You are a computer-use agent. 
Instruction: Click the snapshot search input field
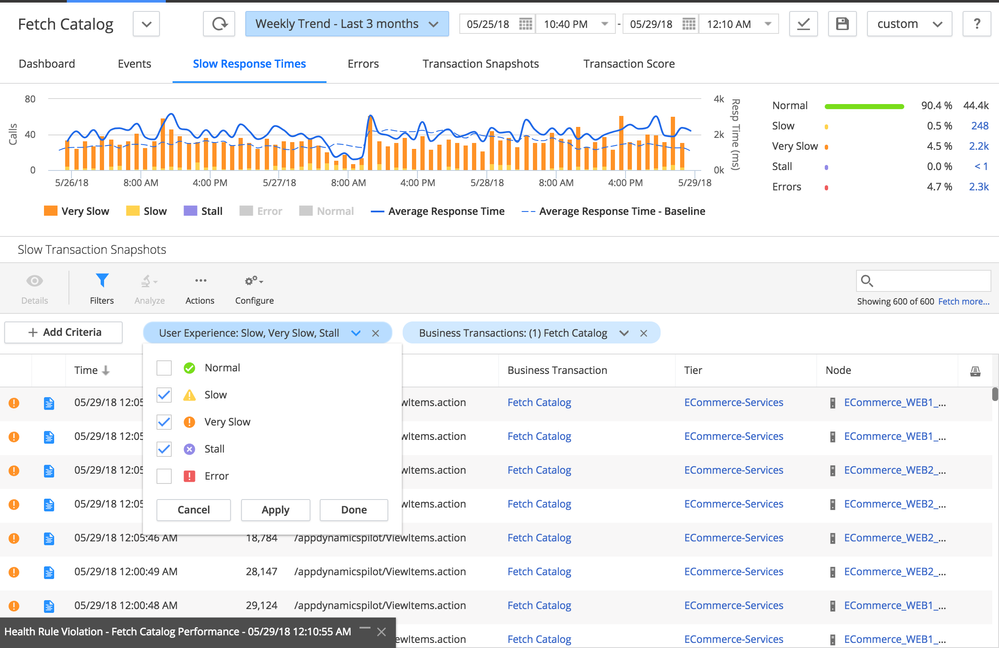point(923,281)
